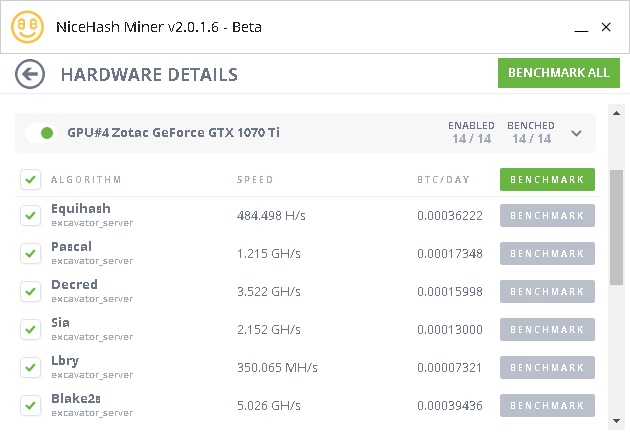Screen dimensions: 630x440
Task: Click the 2.152 GH/s speed value
Action: [x=269, y=329]
